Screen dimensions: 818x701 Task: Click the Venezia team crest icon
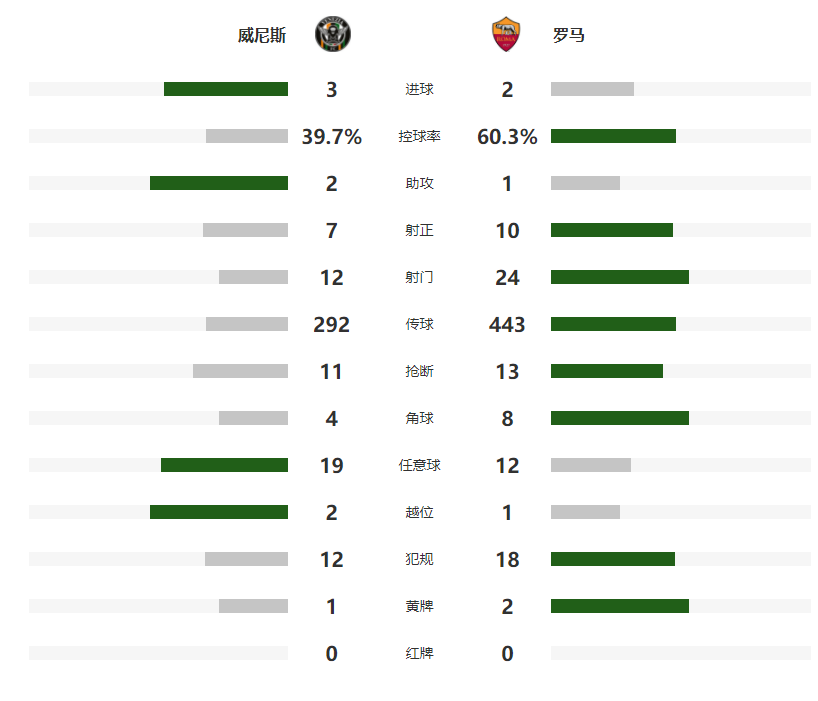click(x=333, y=34)
